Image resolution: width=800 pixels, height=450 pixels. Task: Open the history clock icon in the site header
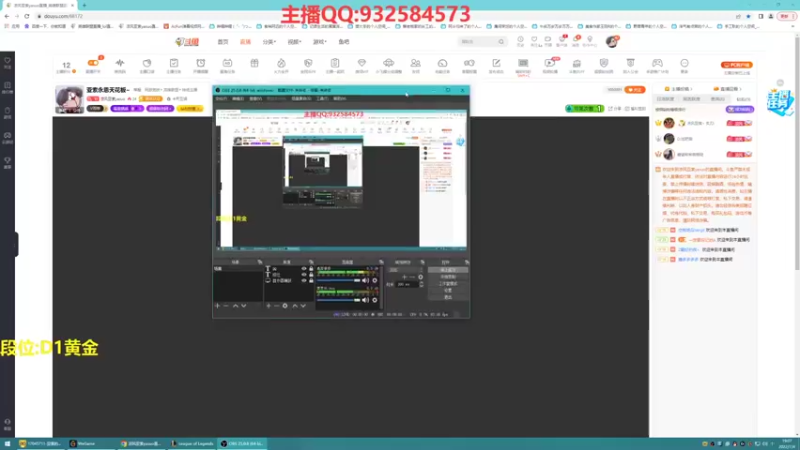pos(520,39)
